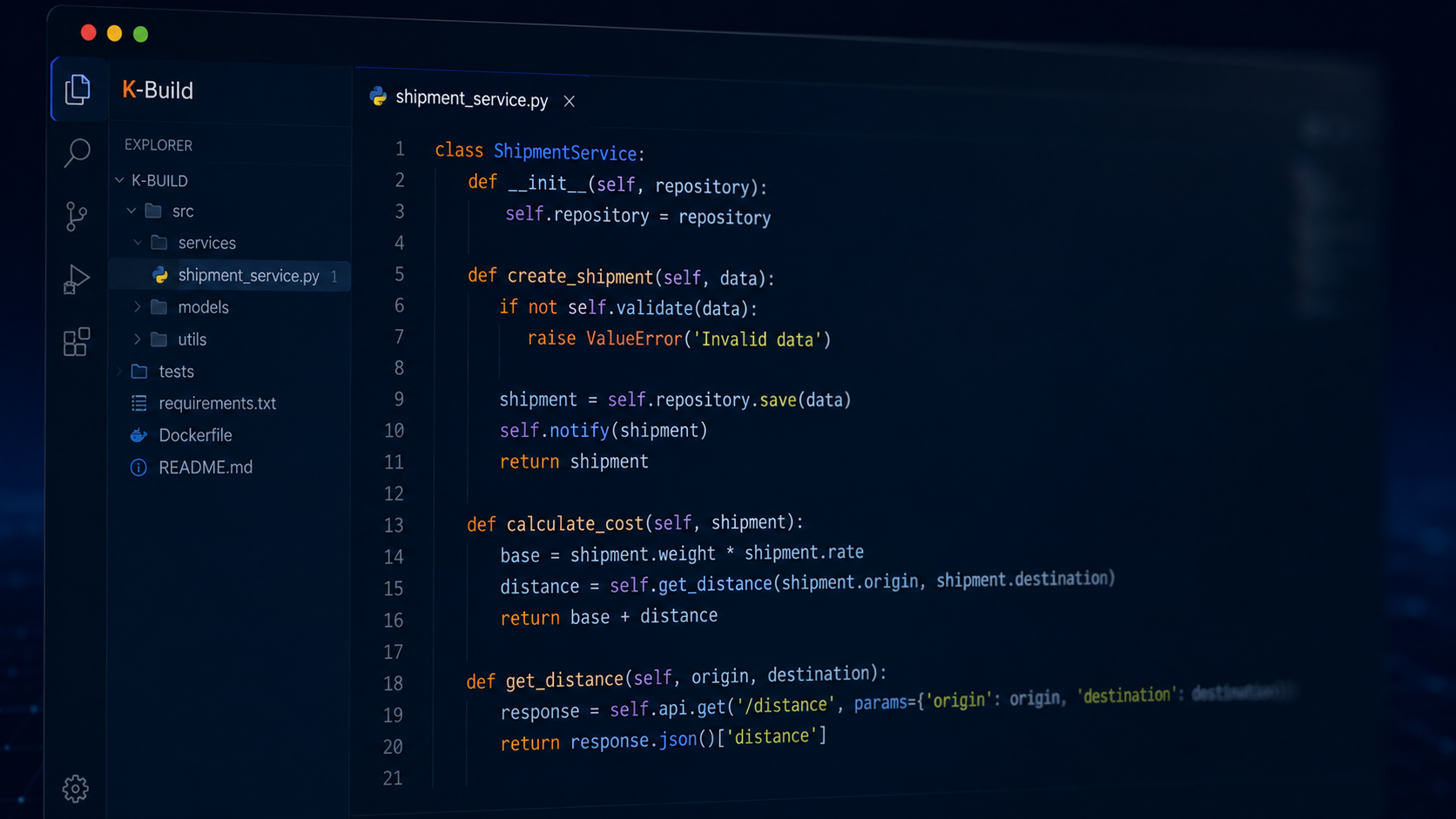Click self.notify(shipment) on line 10
Image resolution: width=1456 pixels, height=819 pixels.
[603, 431]
